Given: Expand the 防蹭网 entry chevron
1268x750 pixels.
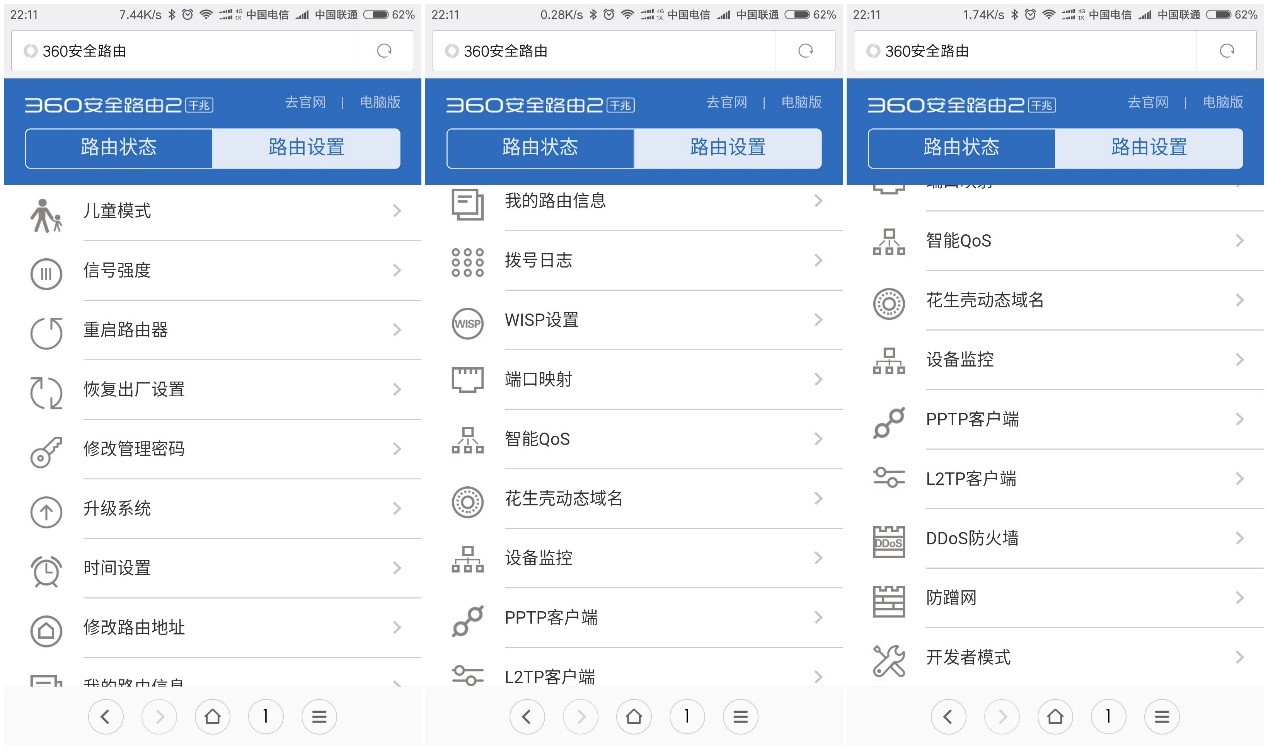Looking at the screenshot, I should click(x=1240, y=598).
